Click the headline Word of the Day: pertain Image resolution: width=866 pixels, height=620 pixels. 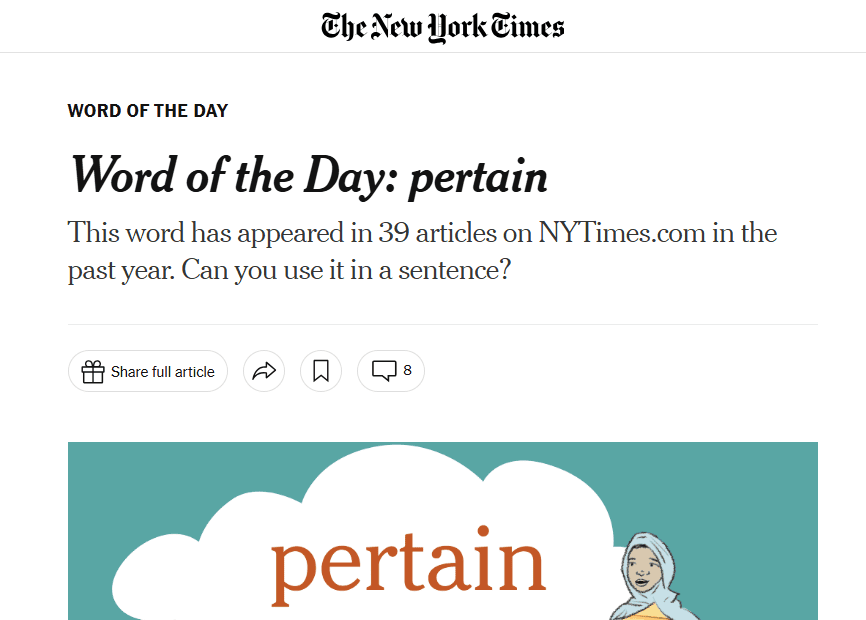pos(307,177)
